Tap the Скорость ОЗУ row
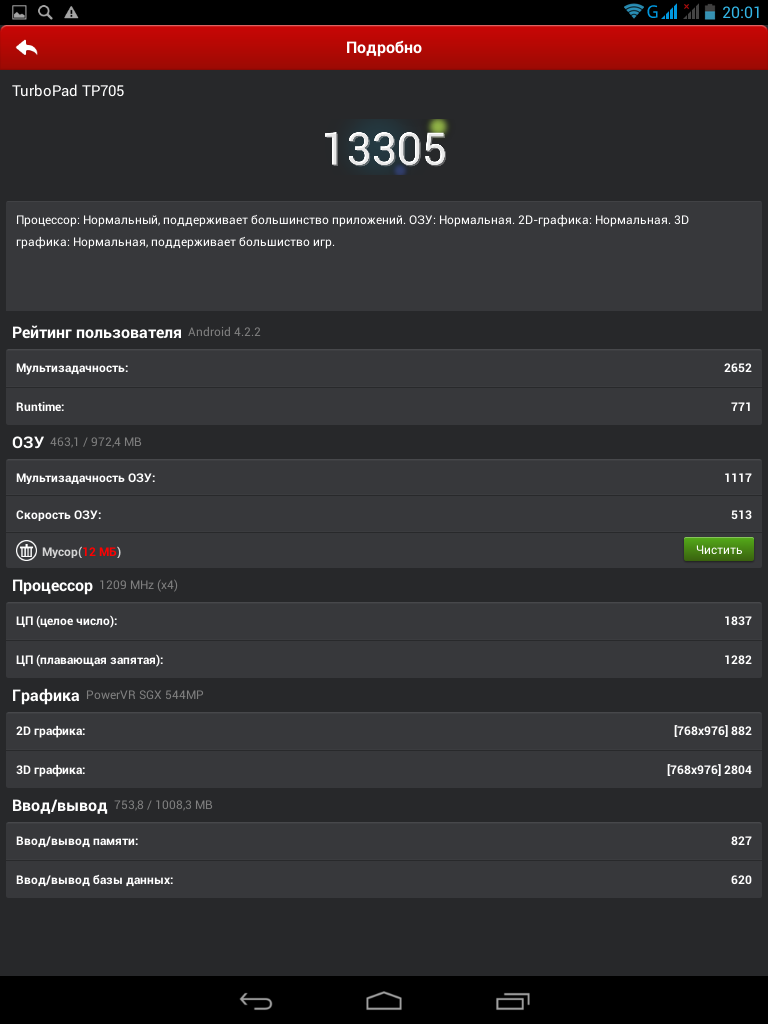 click(x=384, y=515)
